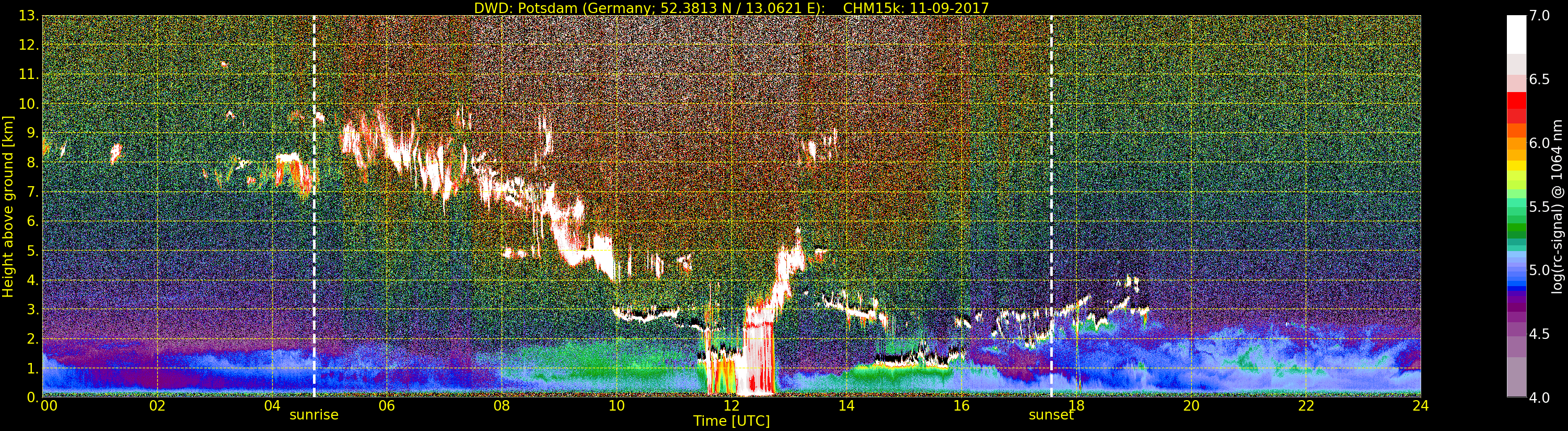This screenshot has width=1568, height=431.
Task: Click the 'Time [UTC]' axis label
Action: tap(731, 421)
